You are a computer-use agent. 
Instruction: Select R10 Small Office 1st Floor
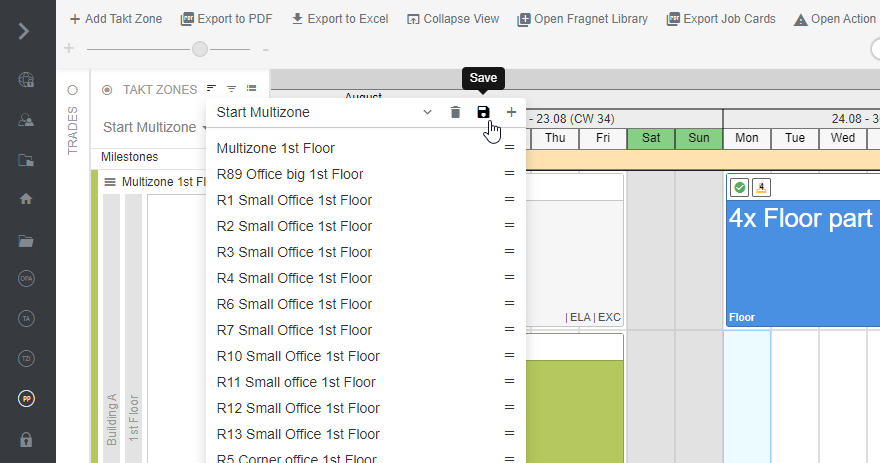click(298, 356)
